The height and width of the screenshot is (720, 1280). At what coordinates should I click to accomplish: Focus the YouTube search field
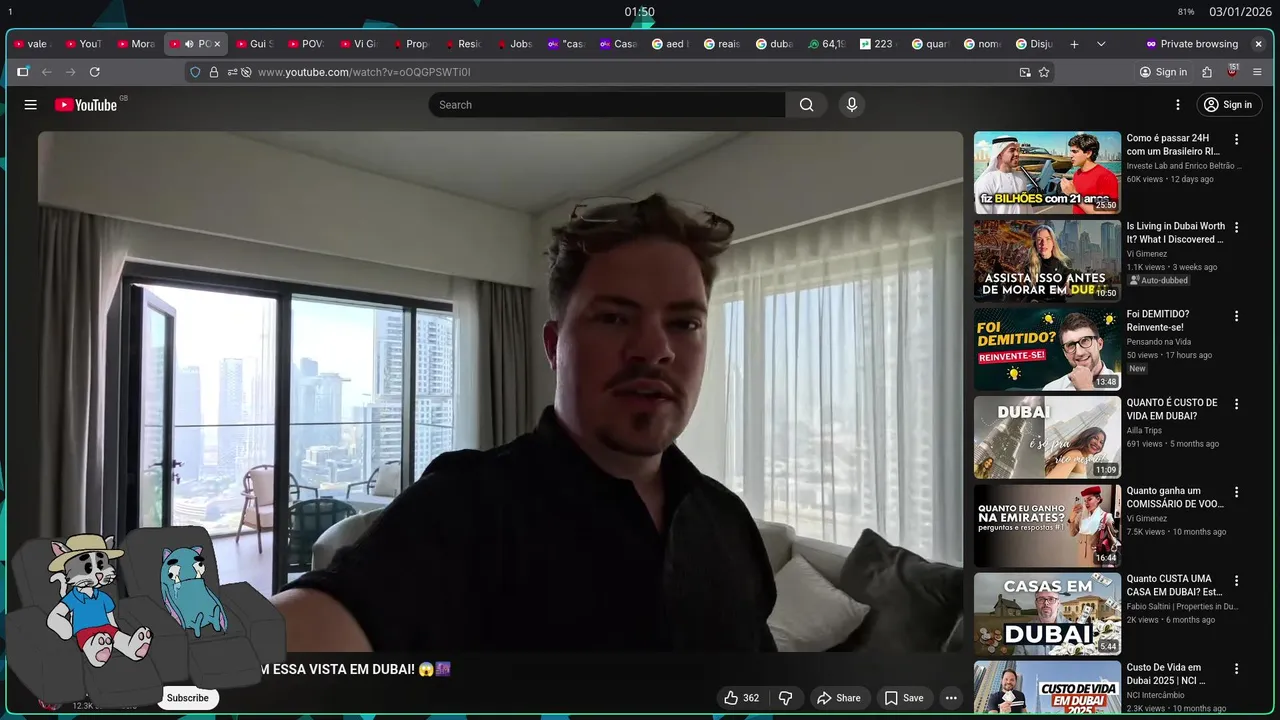click(608, 105)
